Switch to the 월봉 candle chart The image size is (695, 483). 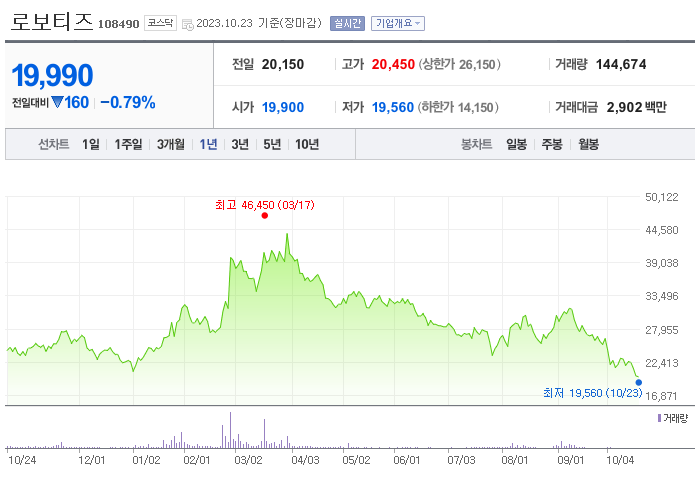[x=588, y=144]
